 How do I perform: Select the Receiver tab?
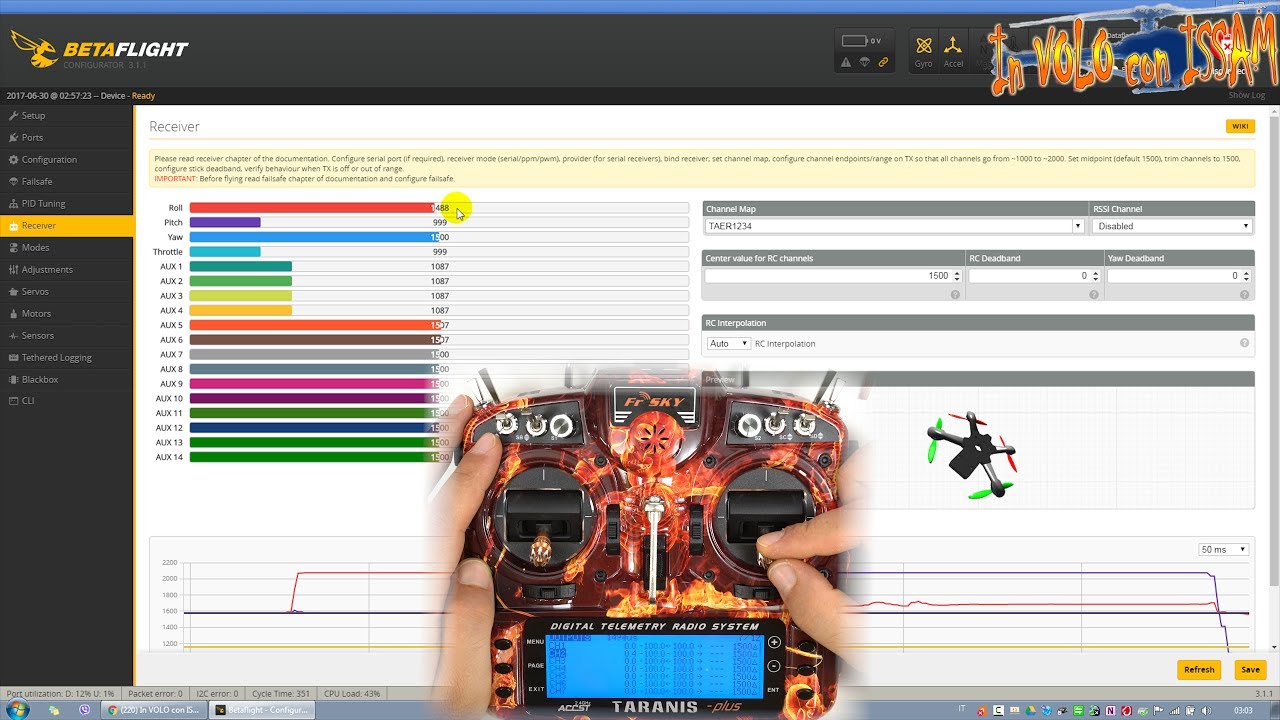[x=66, y=225]
